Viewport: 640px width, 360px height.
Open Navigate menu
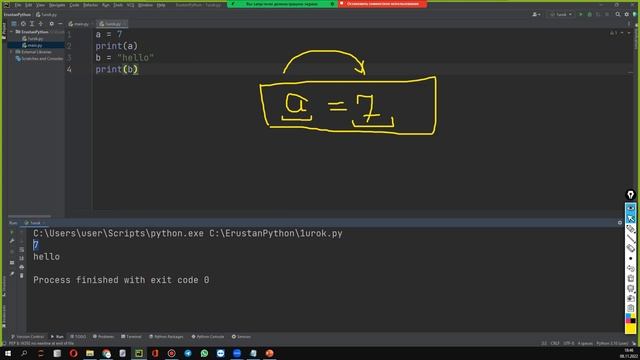click(x=57, y=5)
